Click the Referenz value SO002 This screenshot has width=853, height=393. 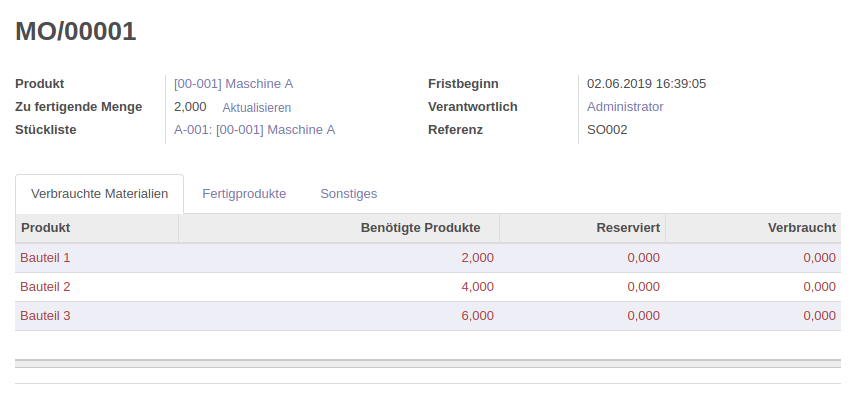[x=607, y=130]
